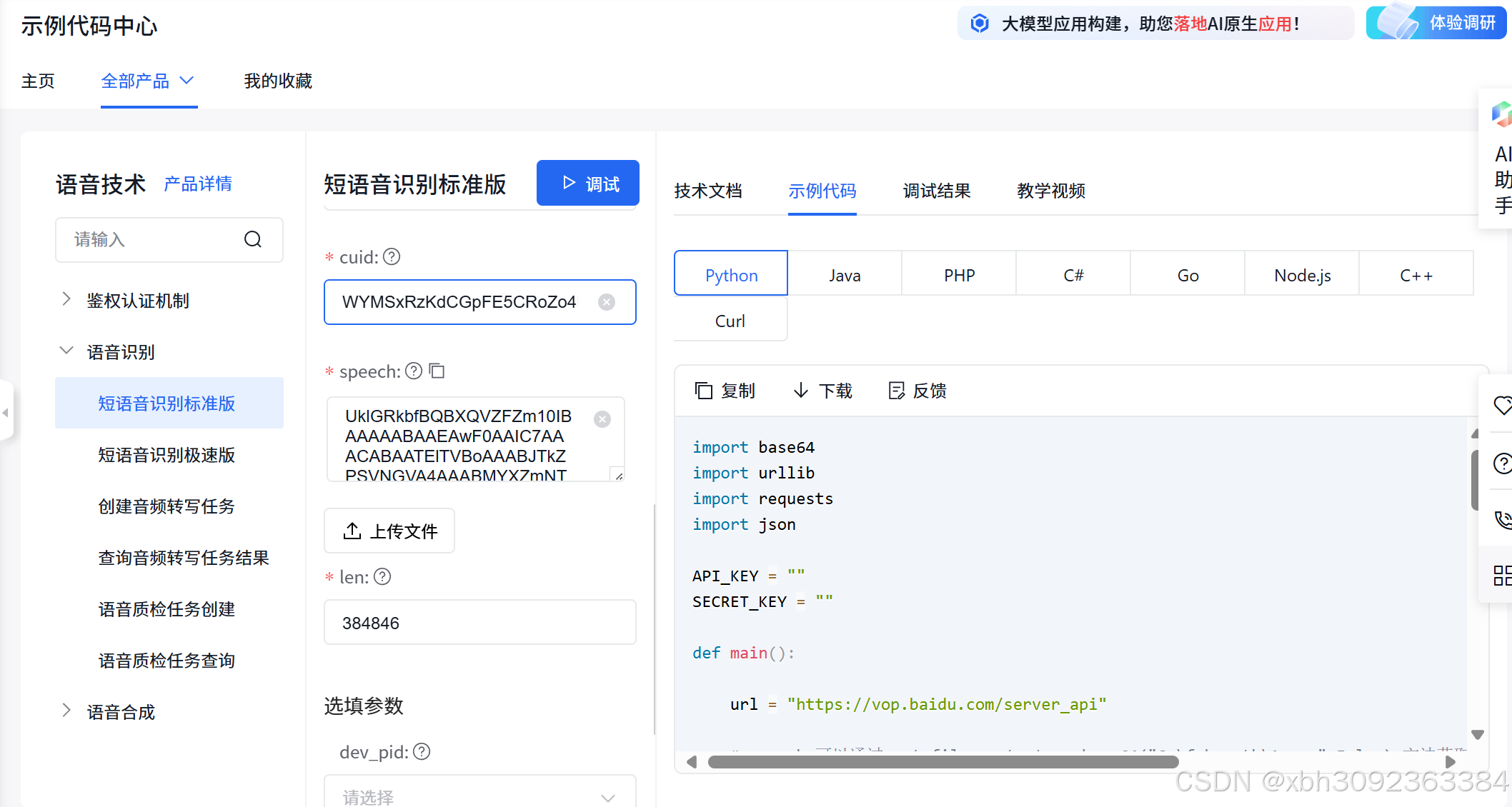Select the Java code language tab

pyautogui.click(x=845, y=275)
